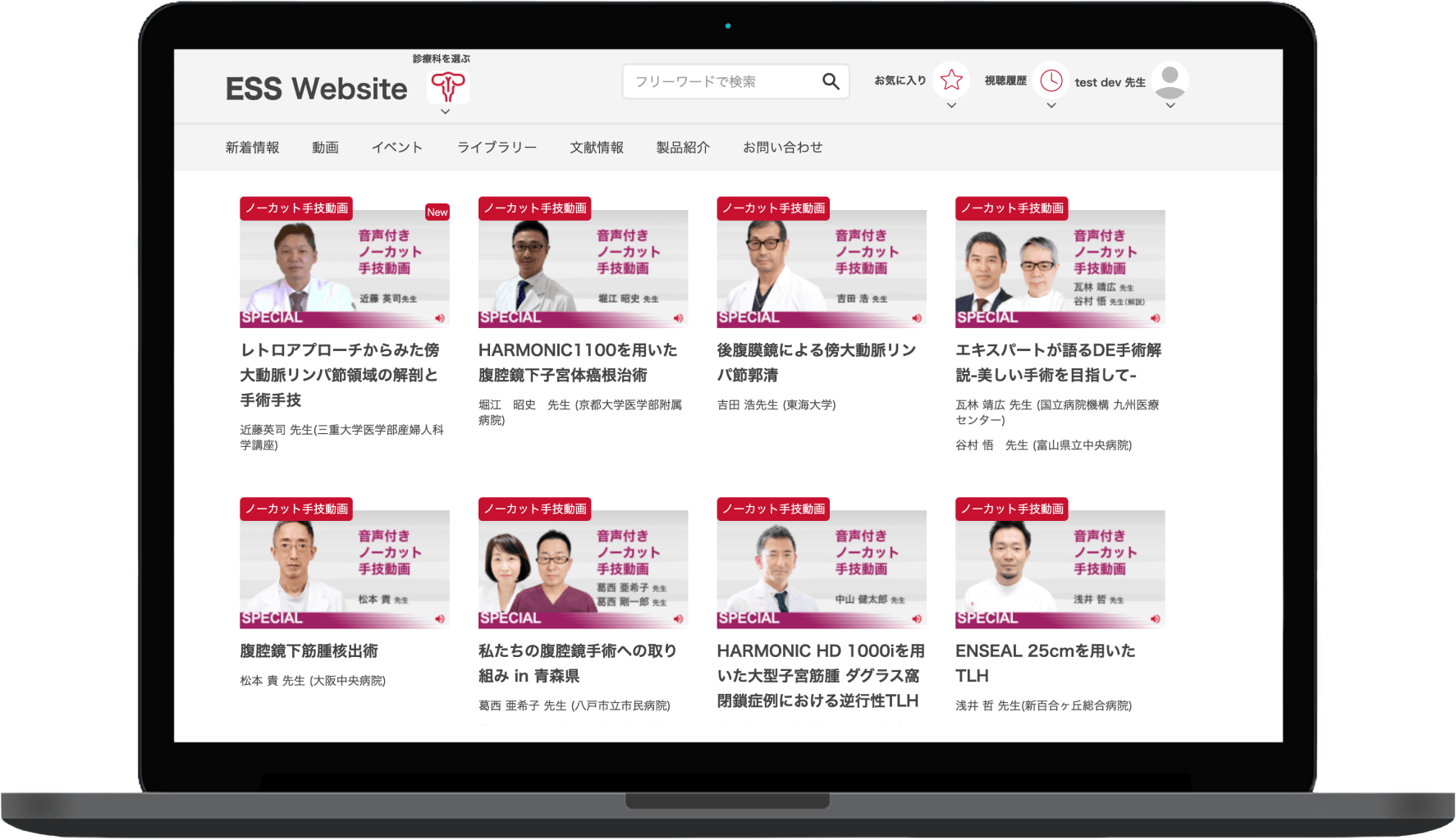Click the New badge on the first video
The width and height of the screenshot is (1456, 840).
click(x=437, y=212)
